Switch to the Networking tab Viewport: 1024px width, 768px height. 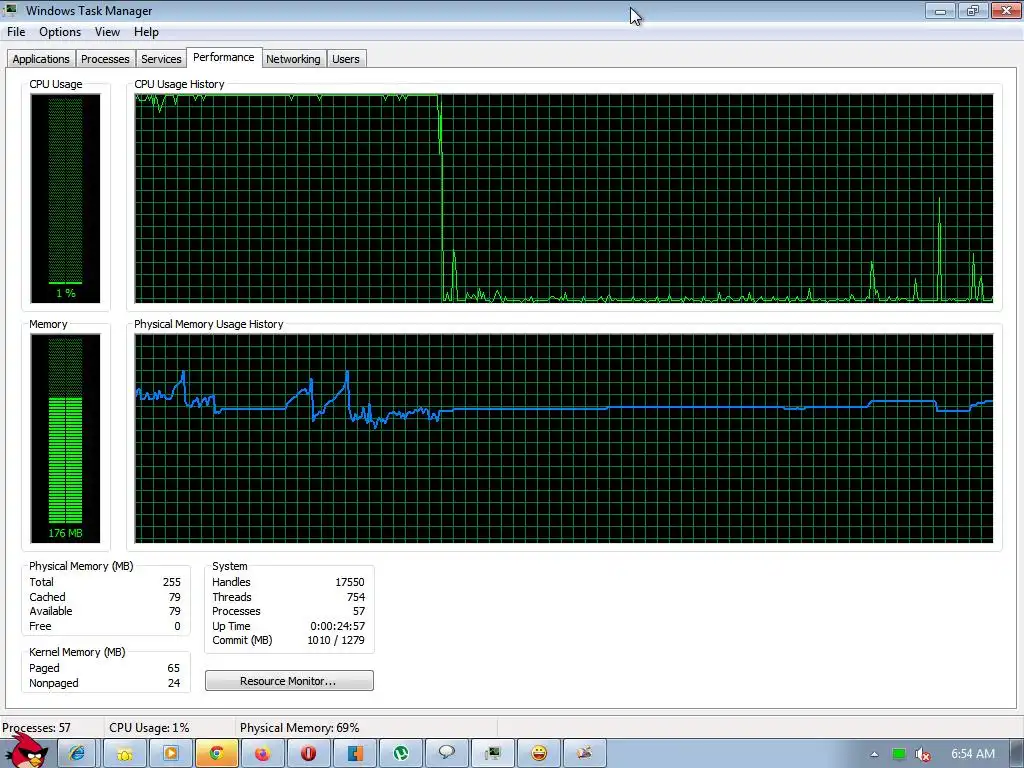(293, 59)
